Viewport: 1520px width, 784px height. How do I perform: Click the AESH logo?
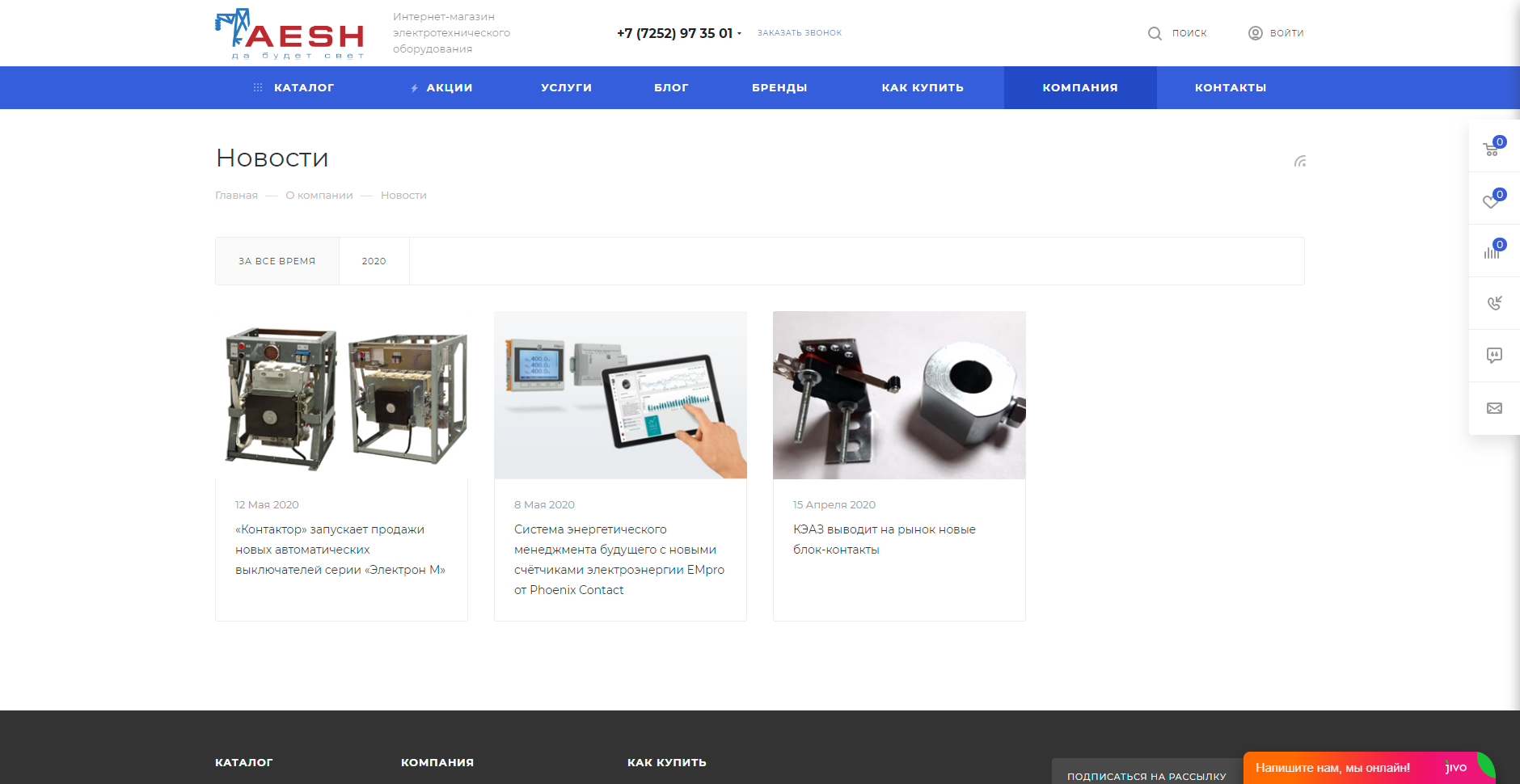pos(289,34)
